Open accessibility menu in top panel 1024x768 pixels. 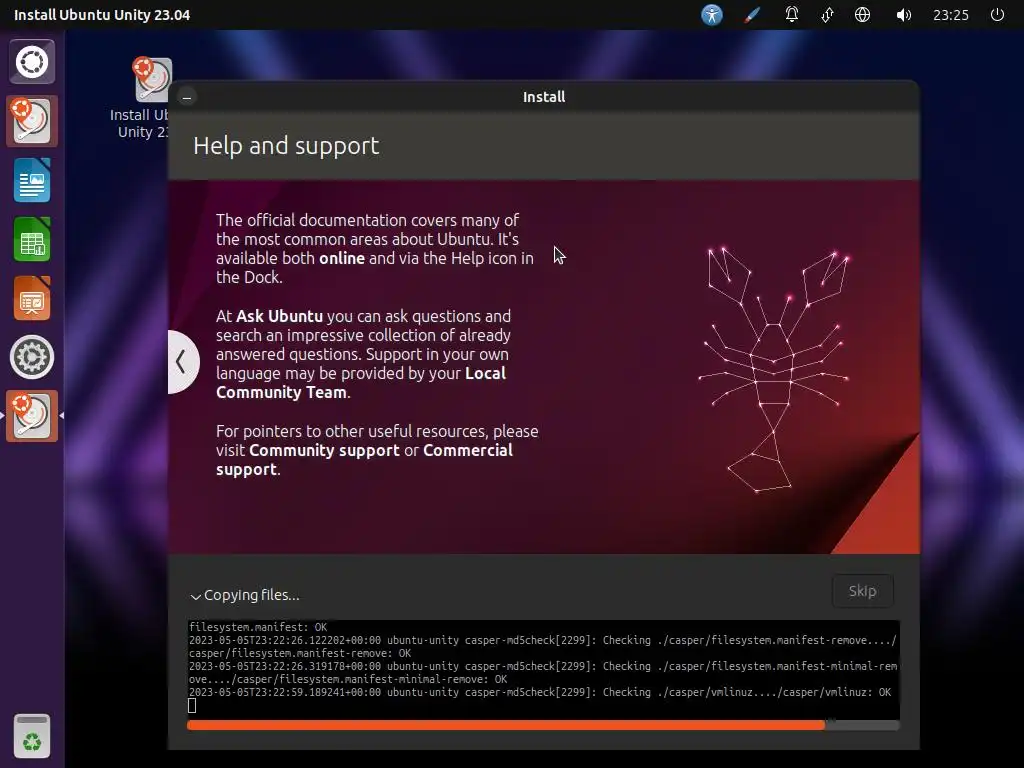click(712, 14)
